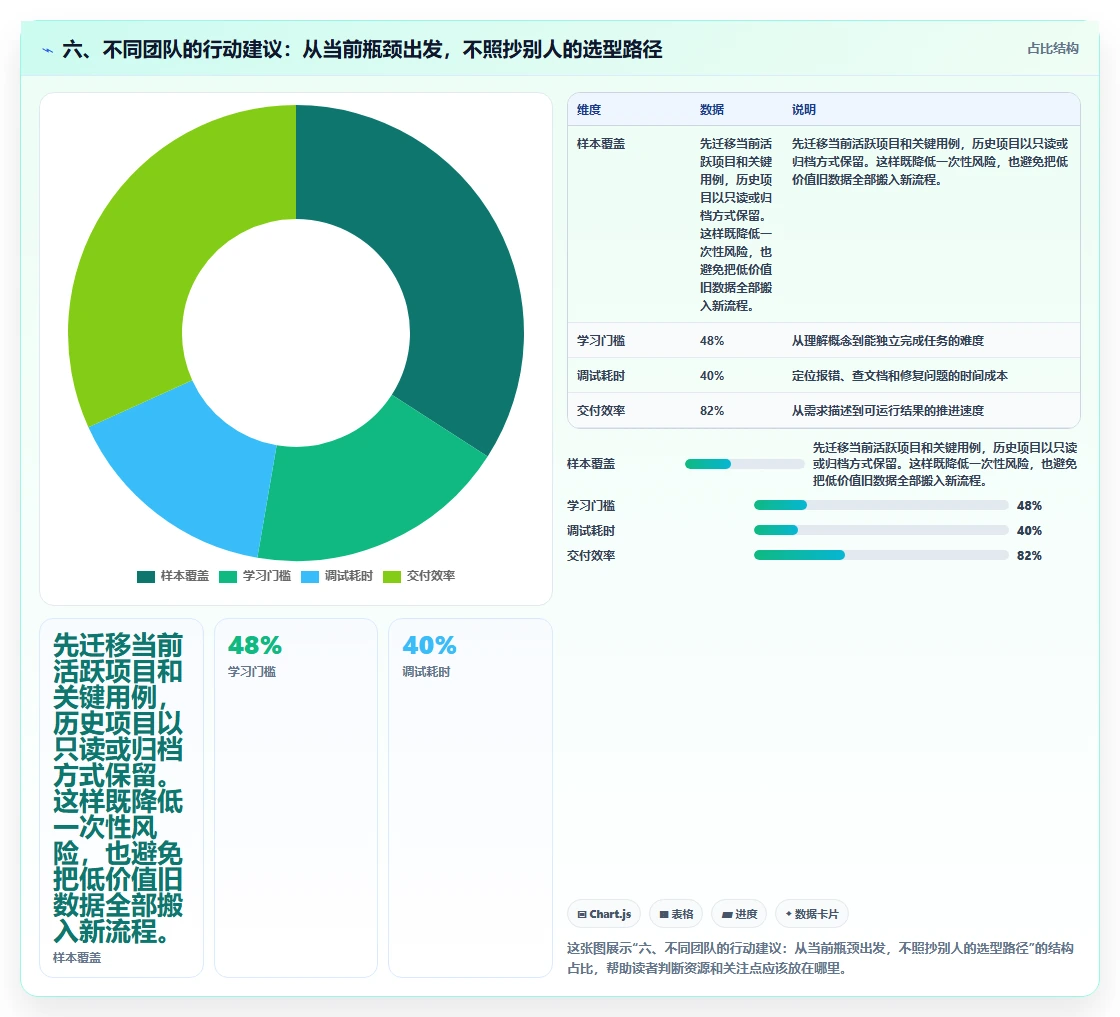Click the 样本覆盖 table row label

click(x=601, y=144)
